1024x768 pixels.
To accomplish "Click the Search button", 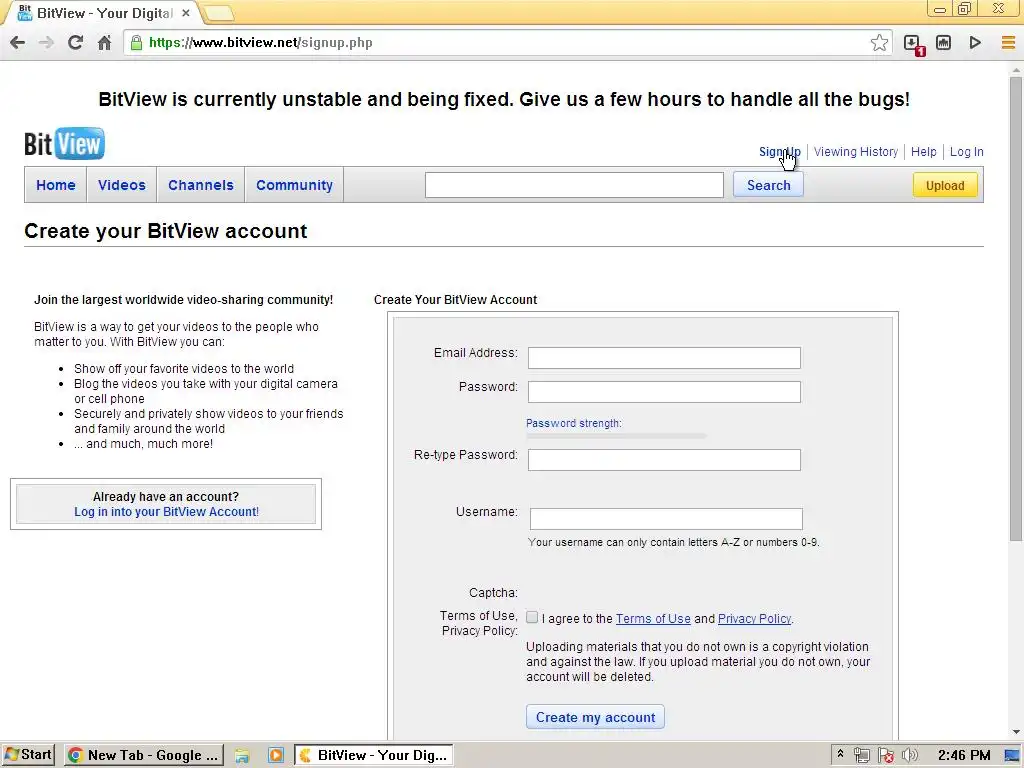I will coord(768,185).
